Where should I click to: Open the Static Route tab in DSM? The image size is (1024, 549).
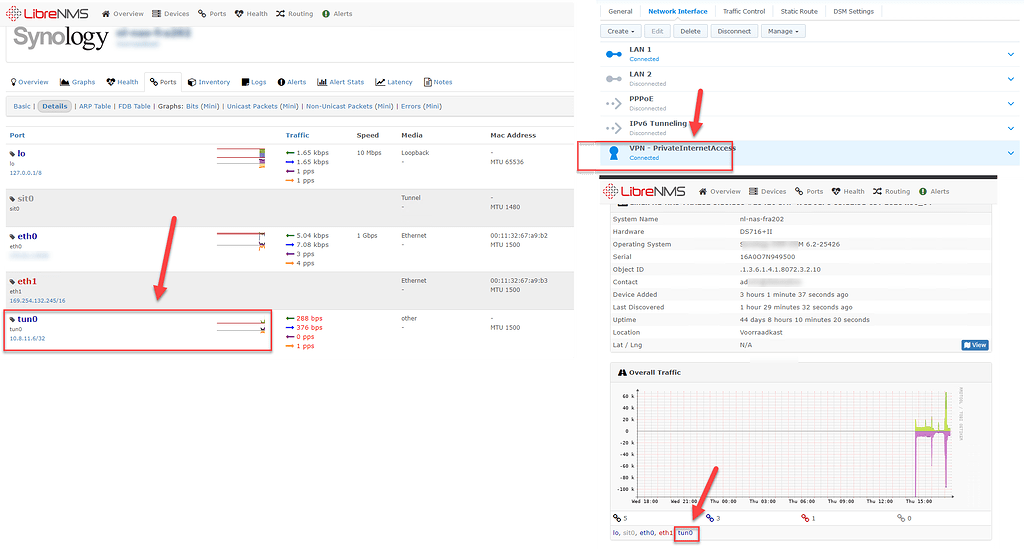pyautogui.click(x=799, y=11)
